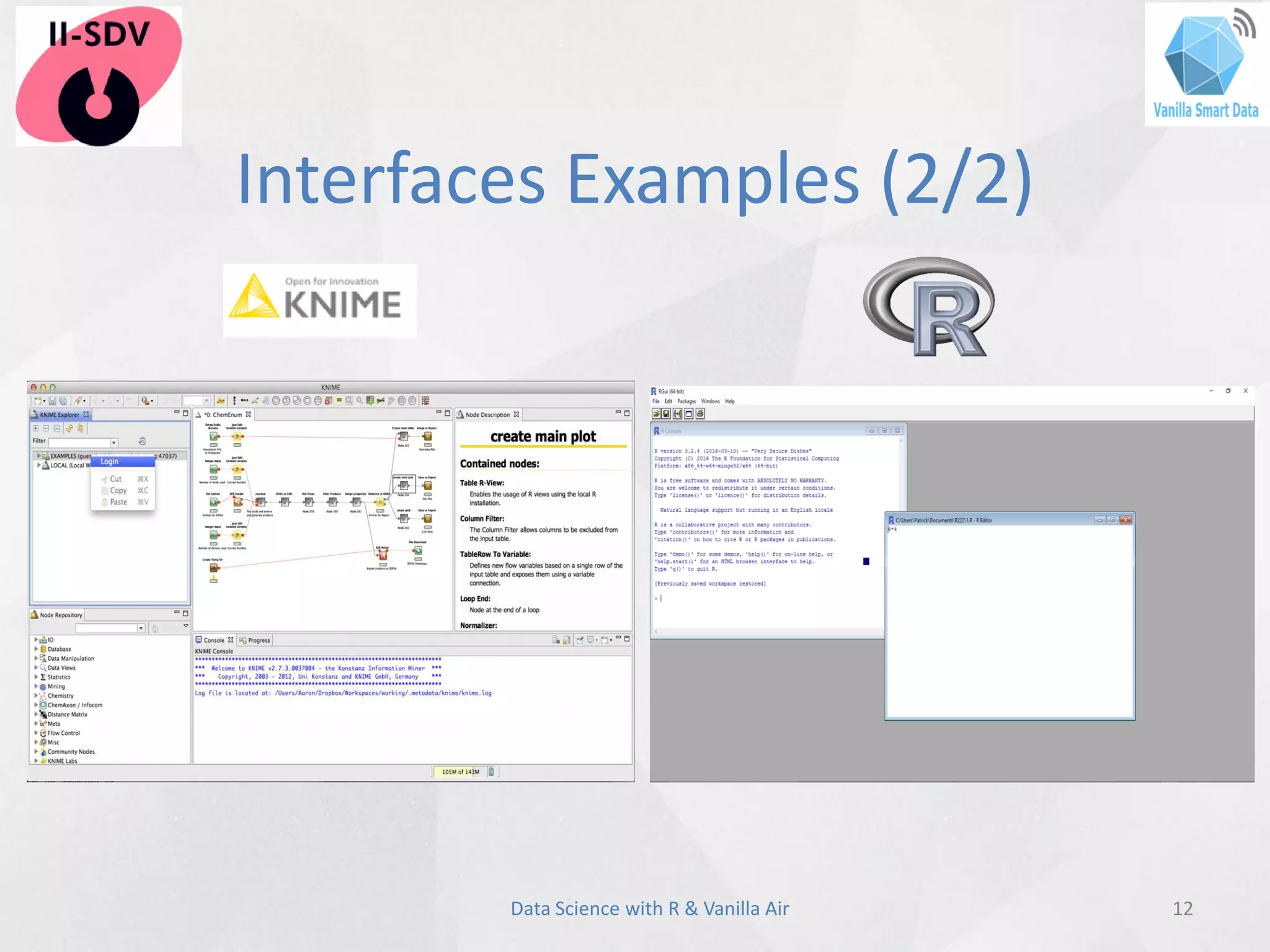
Task: Switch to the Progress tab
Action: 255,640
